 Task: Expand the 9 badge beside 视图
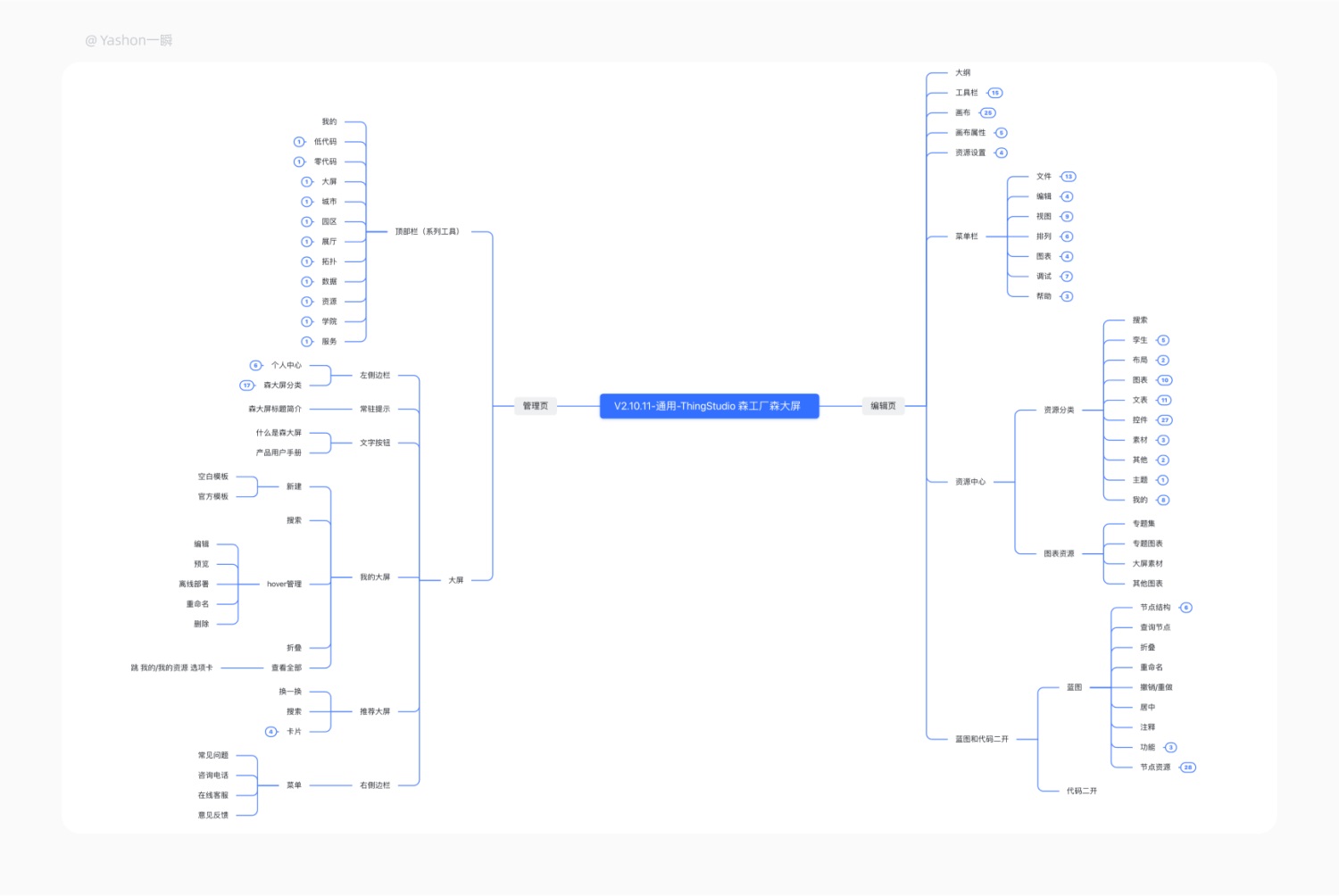1067,217
